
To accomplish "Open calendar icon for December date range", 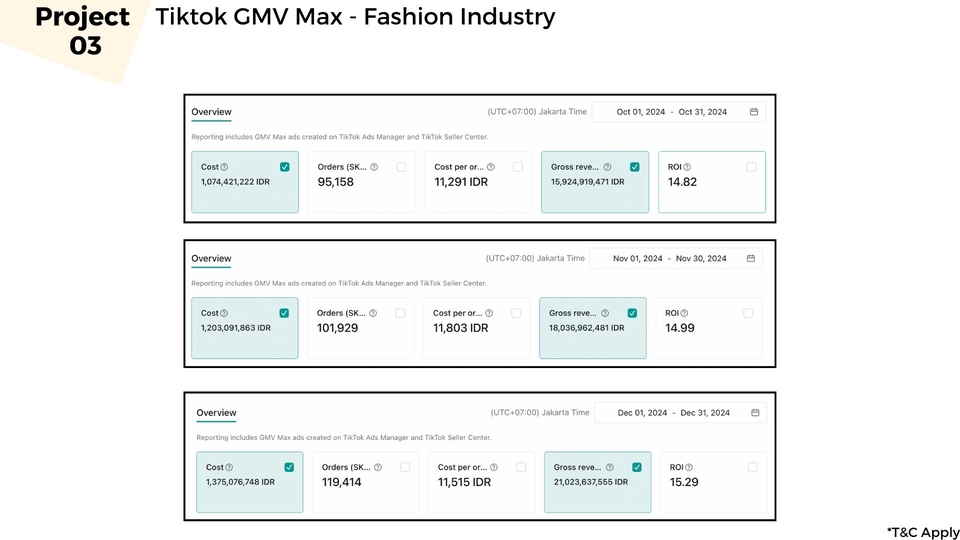I will coord(755,413).
